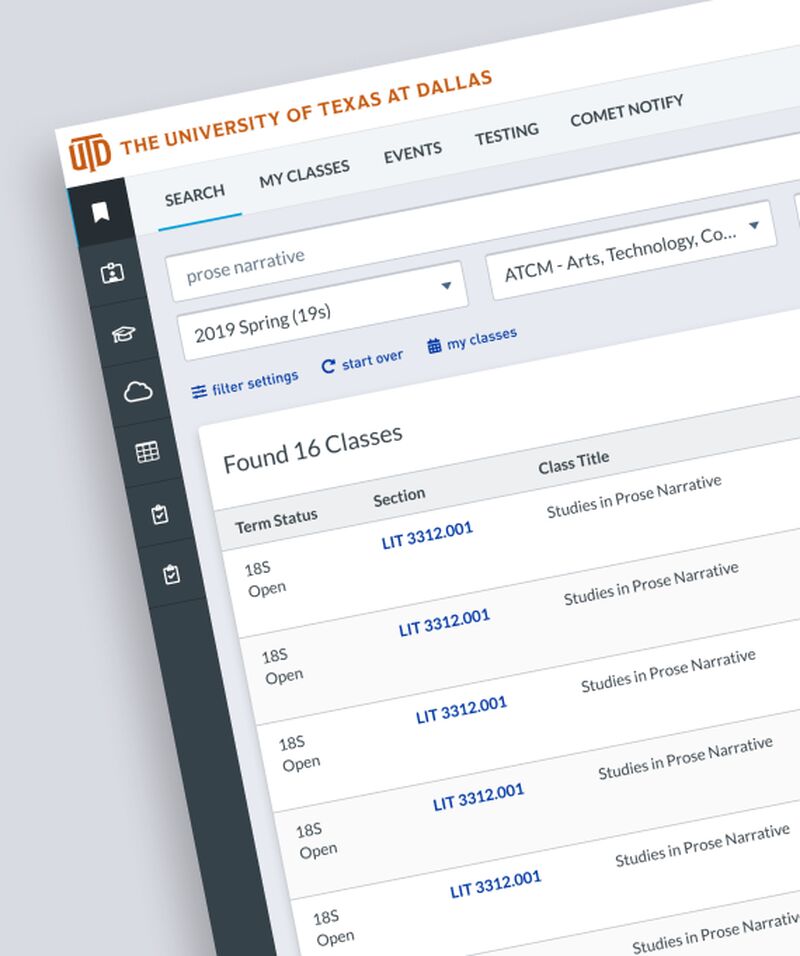Click the Found 16 Classes heading
Screen dimensions: 800x956
click(312, 449)
